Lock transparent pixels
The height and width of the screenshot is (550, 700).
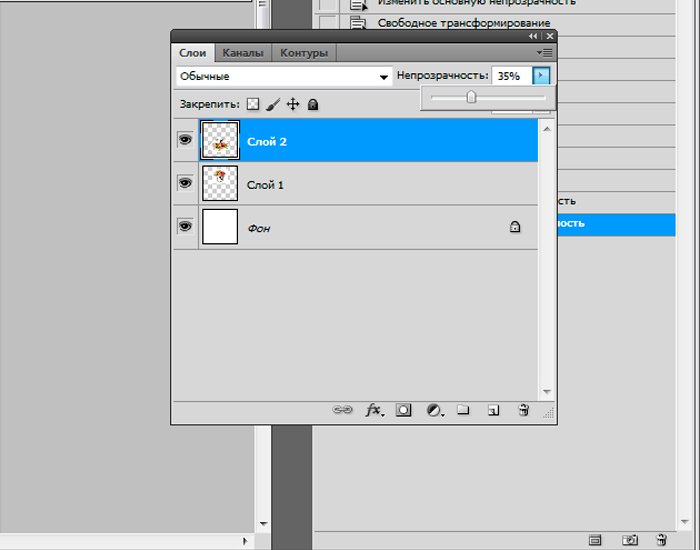[253, 104]
